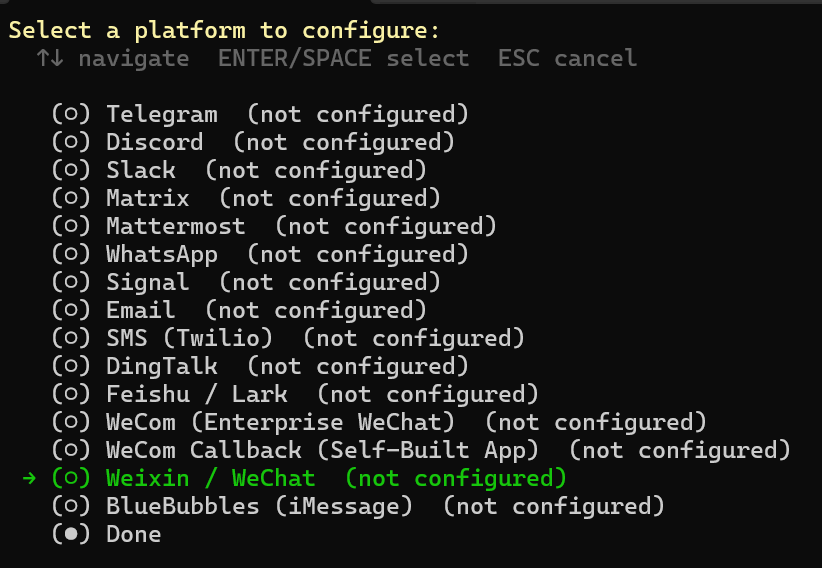Toggle the Weixin / WeChat radio button

tap(71, 478)
